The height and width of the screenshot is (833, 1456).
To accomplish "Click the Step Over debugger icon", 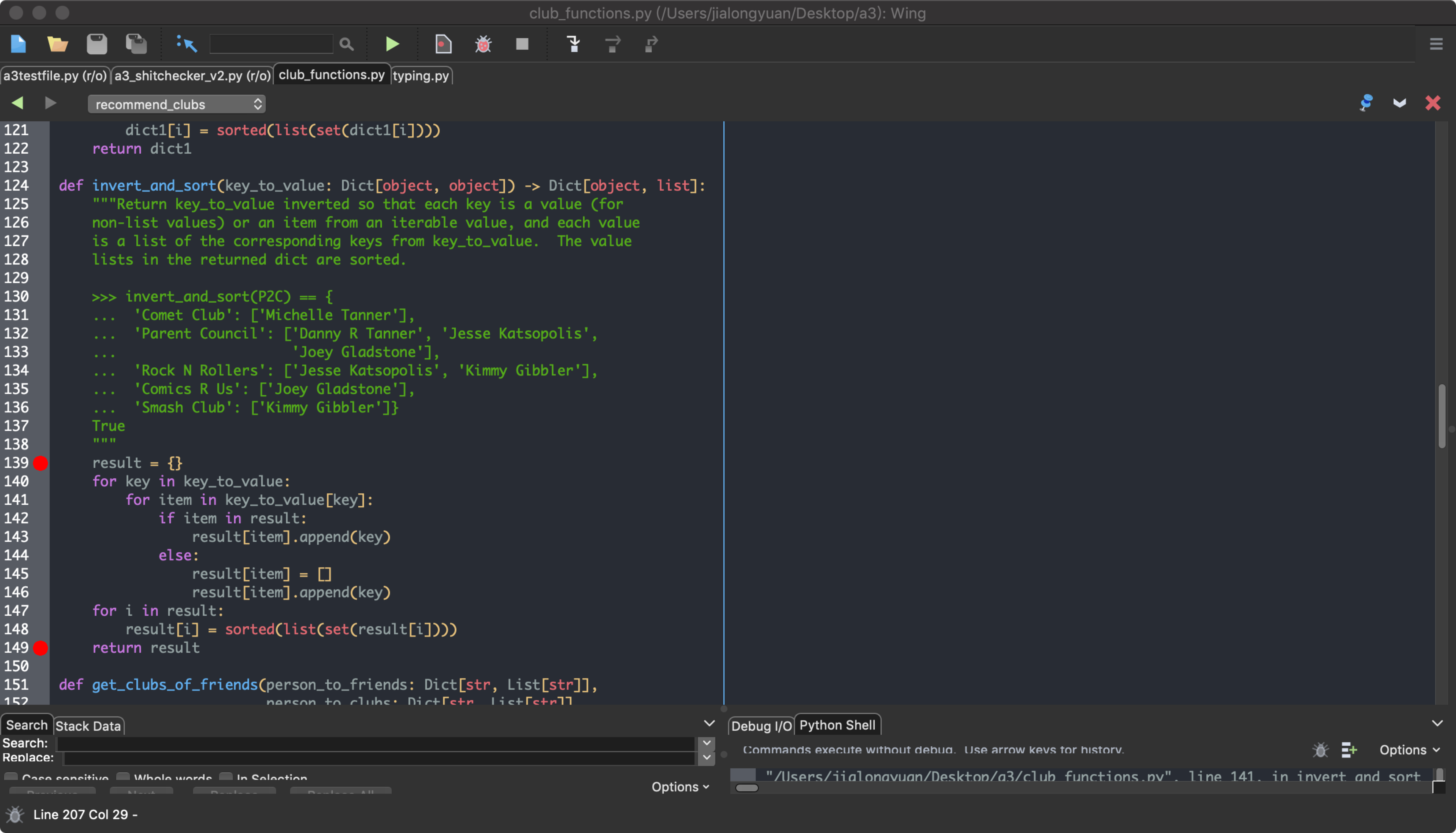I will pyautogui.click(x=613, y=44).
